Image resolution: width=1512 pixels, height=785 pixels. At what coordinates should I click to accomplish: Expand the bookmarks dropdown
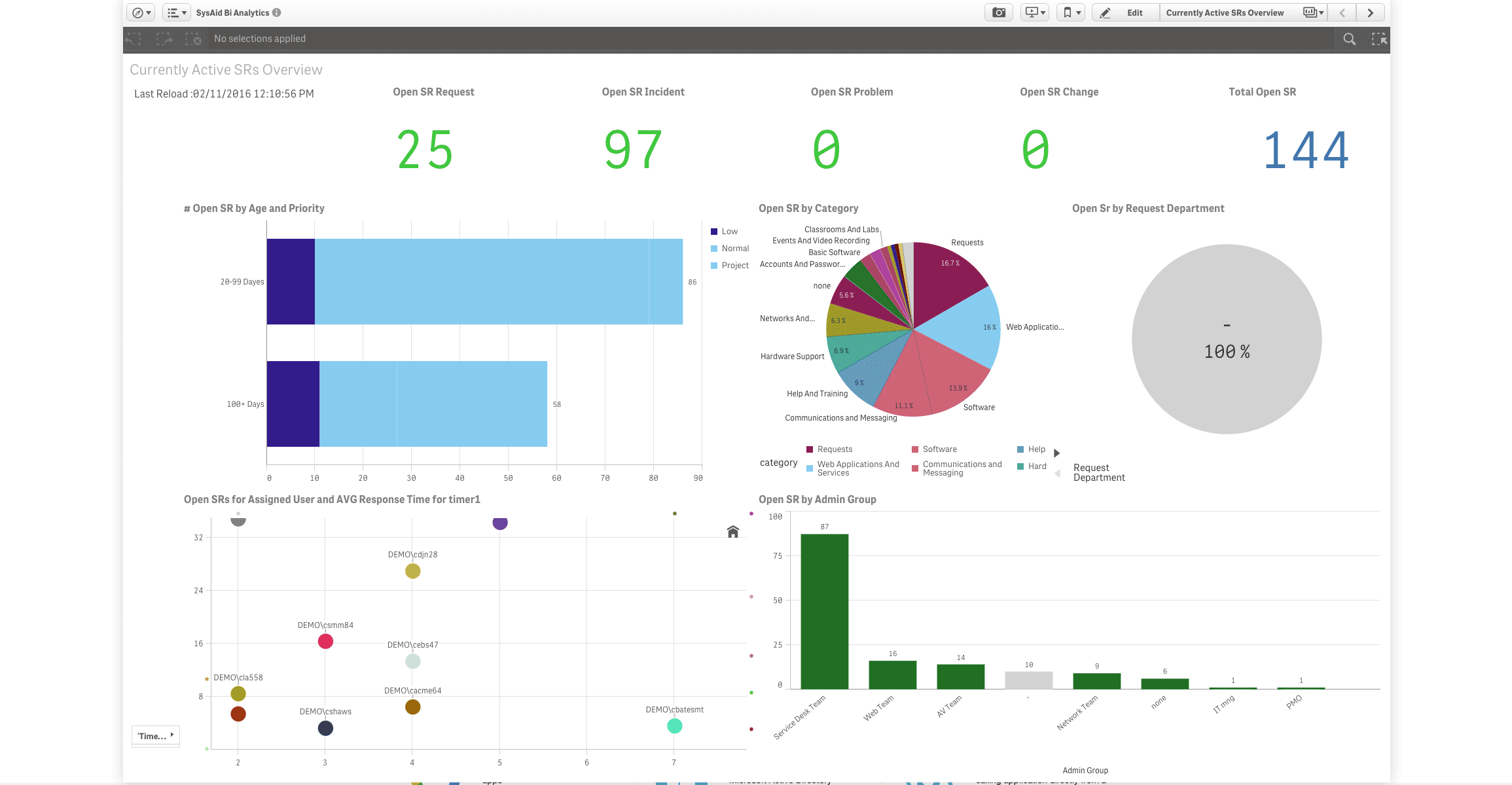1071,12
